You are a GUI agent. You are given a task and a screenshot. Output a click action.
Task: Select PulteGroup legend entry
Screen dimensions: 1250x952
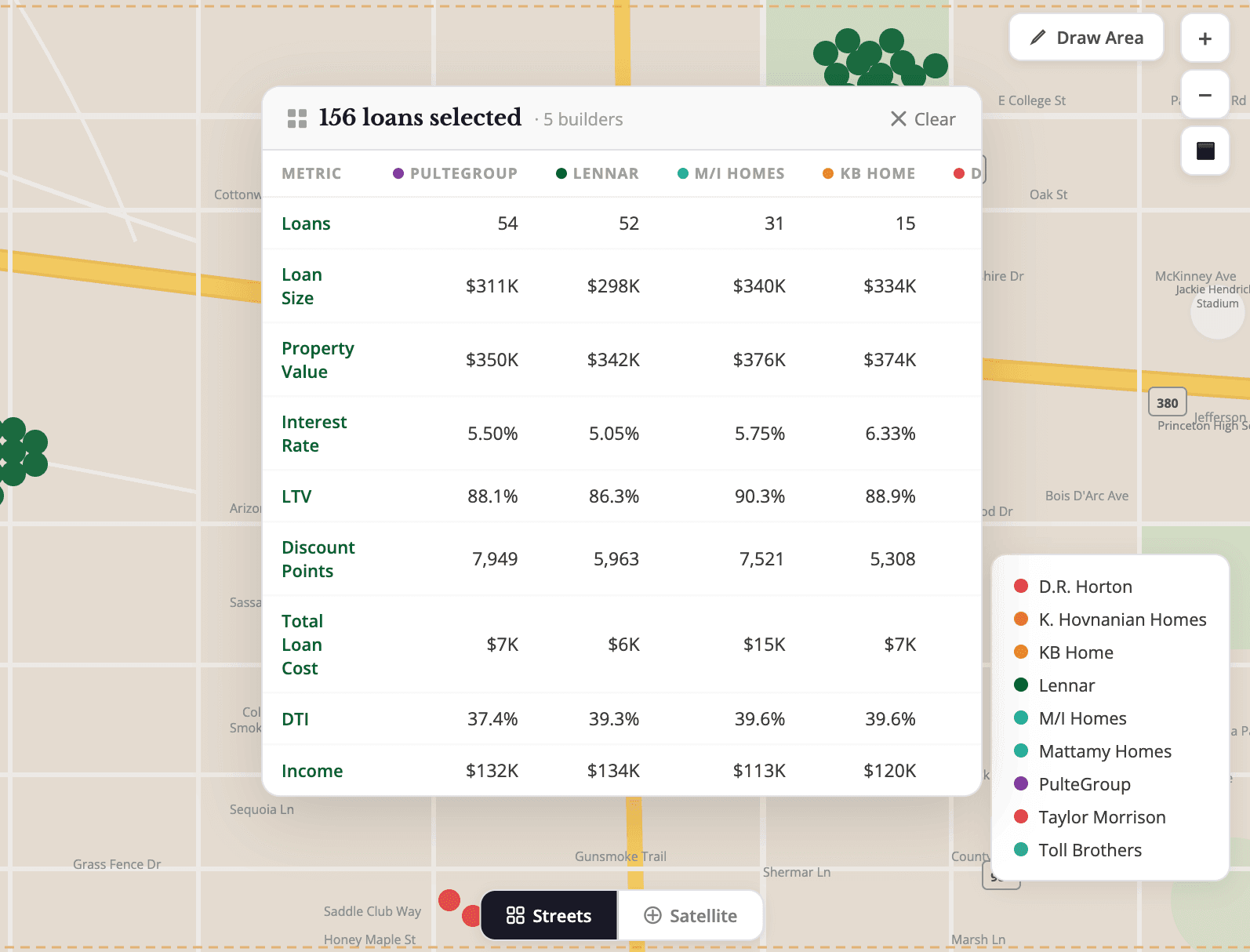(x=1072, y=784)
